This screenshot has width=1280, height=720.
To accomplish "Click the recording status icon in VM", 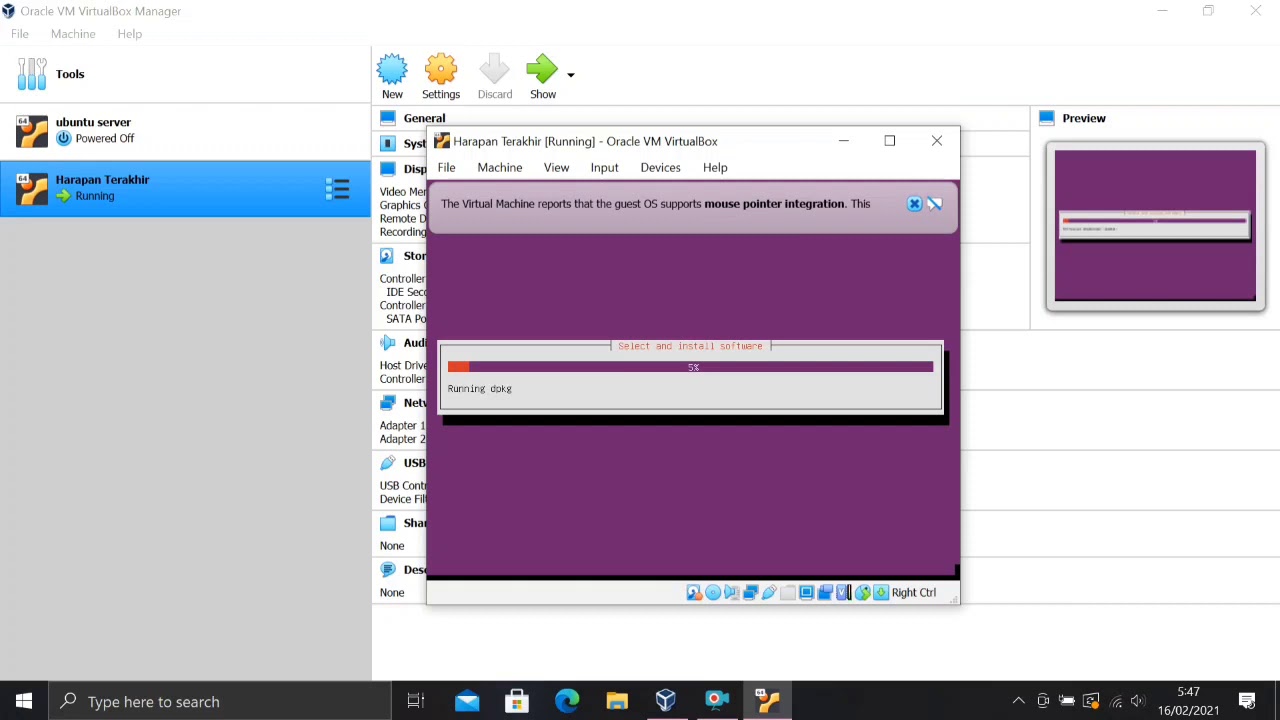I will point(825,593).
